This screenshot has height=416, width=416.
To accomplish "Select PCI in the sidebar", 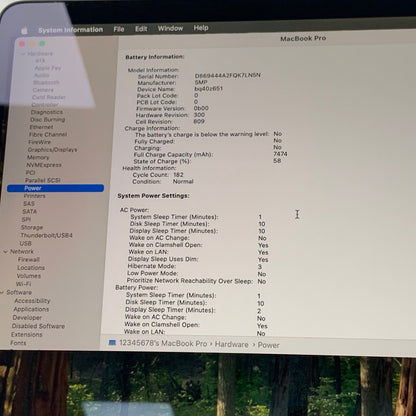I will [x=30, y=173].
